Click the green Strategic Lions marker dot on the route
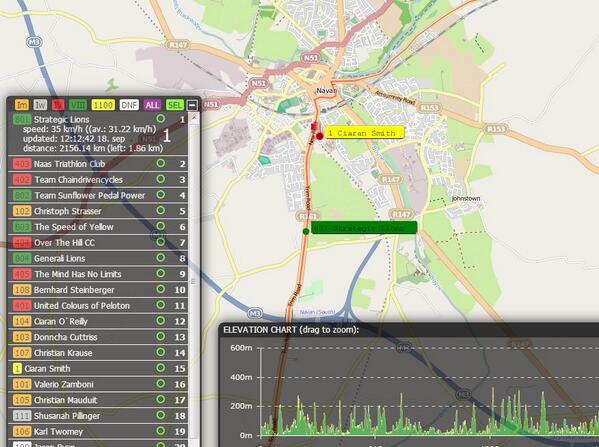599x447 pixels. tap(306, 231)
